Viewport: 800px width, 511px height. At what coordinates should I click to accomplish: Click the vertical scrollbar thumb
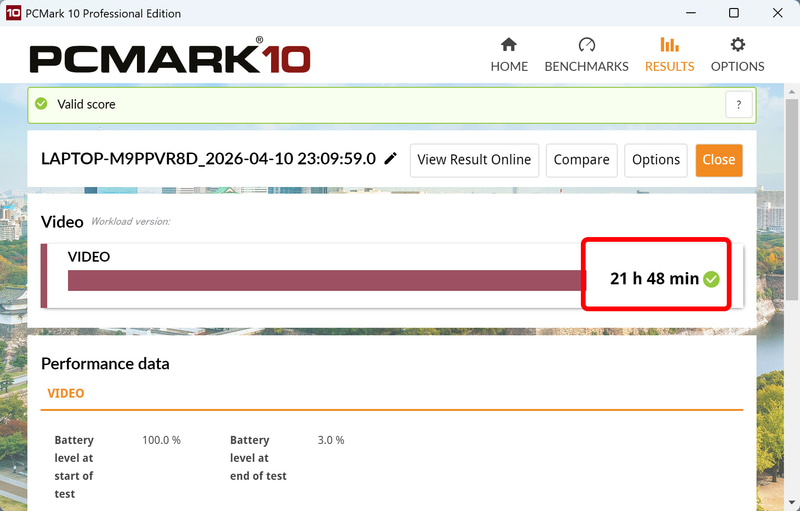791,199
